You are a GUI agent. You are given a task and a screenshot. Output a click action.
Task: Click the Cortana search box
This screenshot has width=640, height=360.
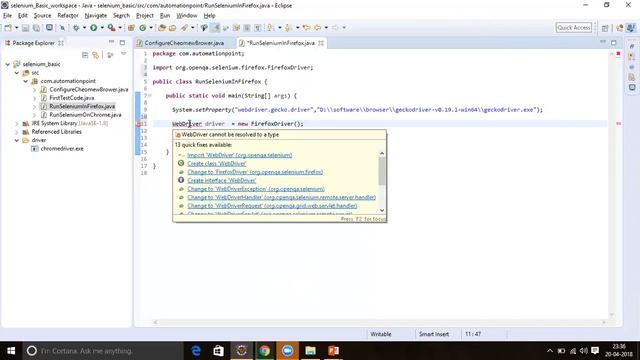pos(102,351)
